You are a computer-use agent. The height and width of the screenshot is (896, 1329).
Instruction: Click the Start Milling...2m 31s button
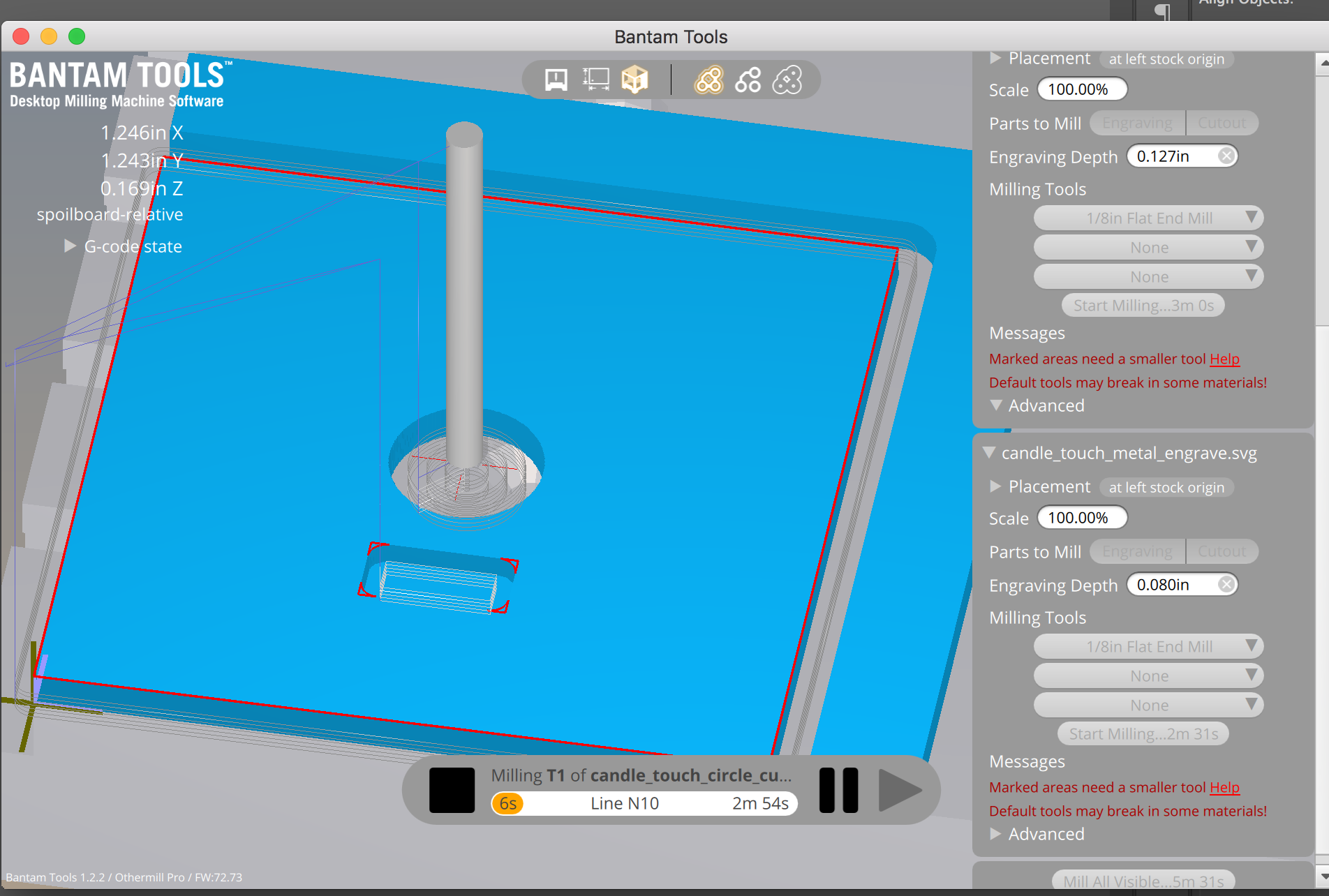(1143, 734)
